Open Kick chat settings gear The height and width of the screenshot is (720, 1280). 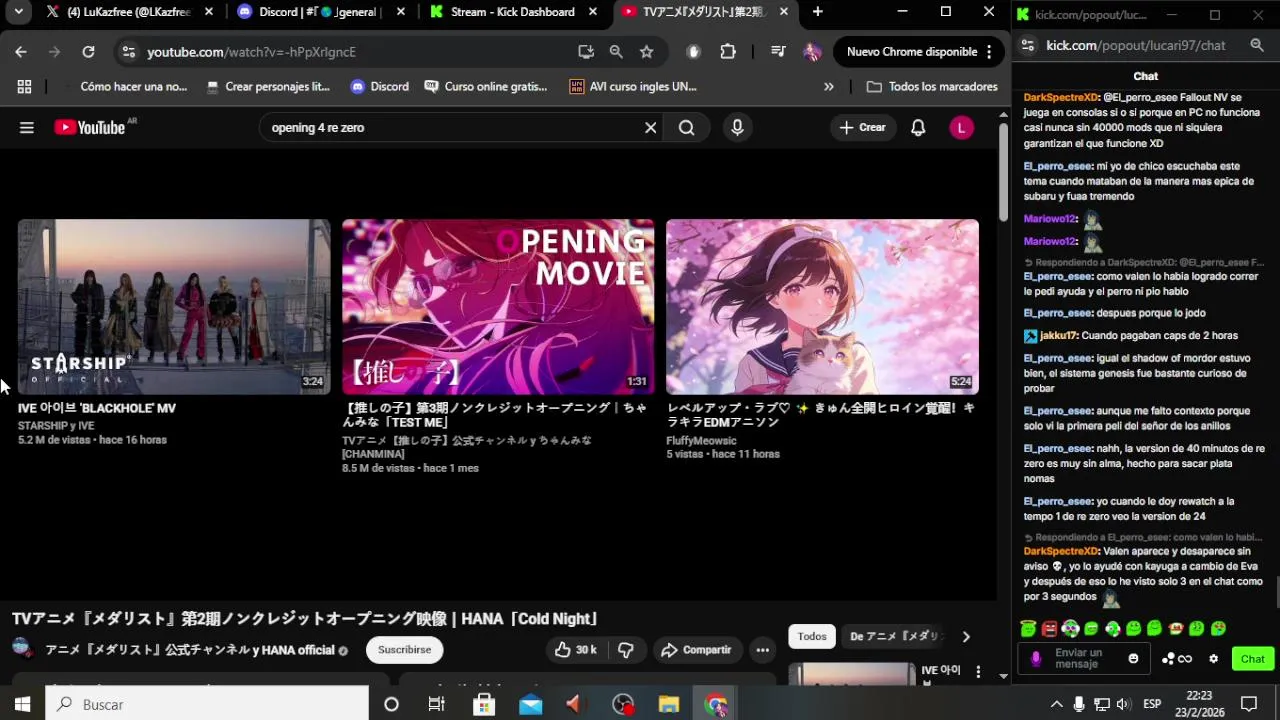pyautogui.click(x=1214, y=659)
